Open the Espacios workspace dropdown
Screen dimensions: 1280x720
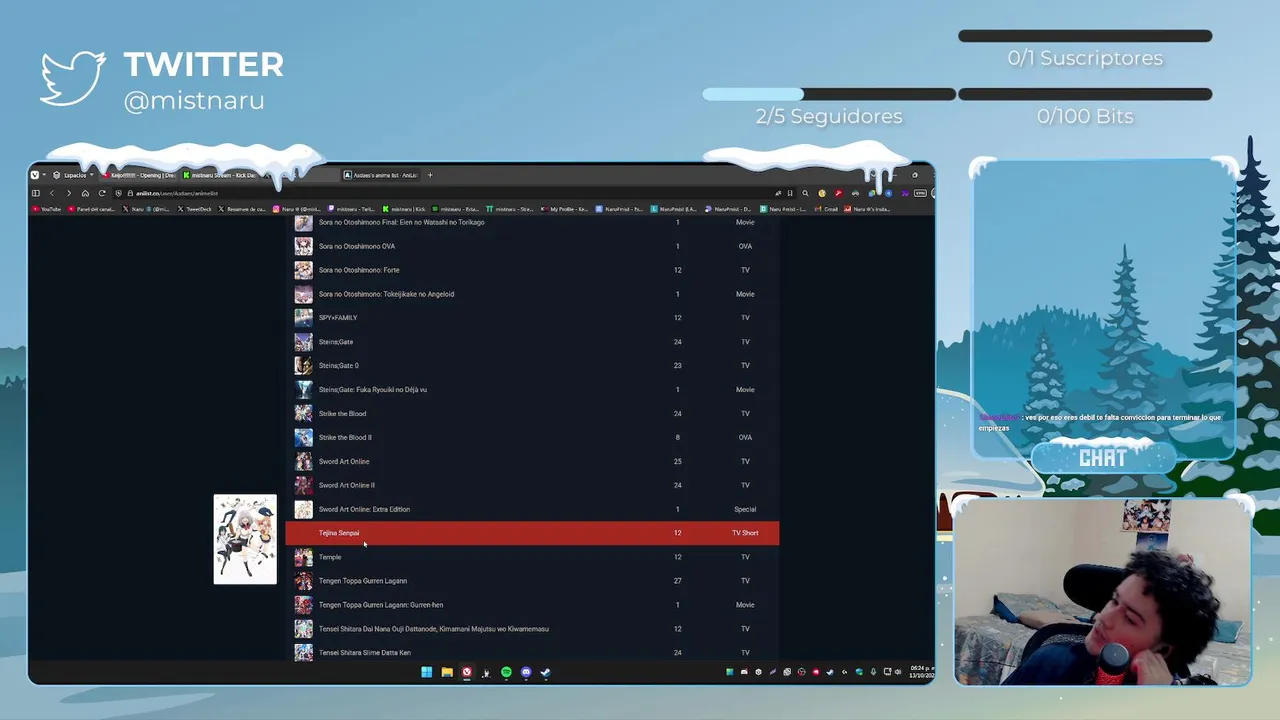(74, 175)
